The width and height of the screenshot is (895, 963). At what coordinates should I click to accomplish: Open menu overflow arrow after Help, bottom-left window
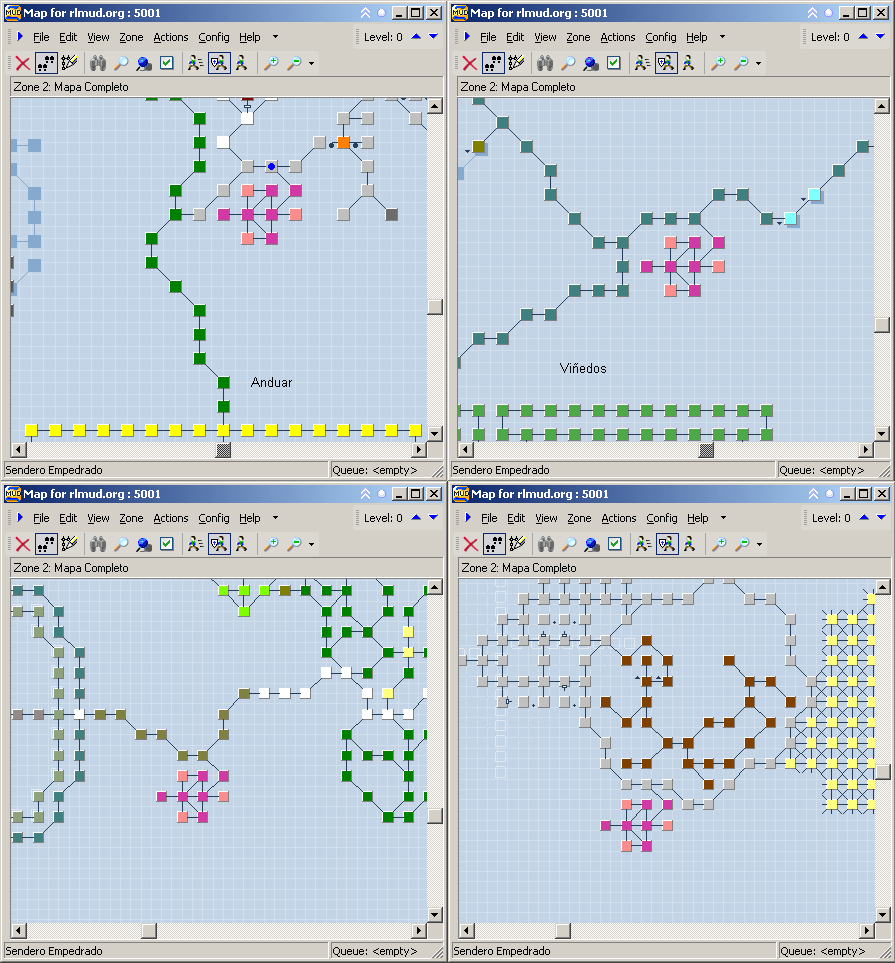(x=275, y=518)
